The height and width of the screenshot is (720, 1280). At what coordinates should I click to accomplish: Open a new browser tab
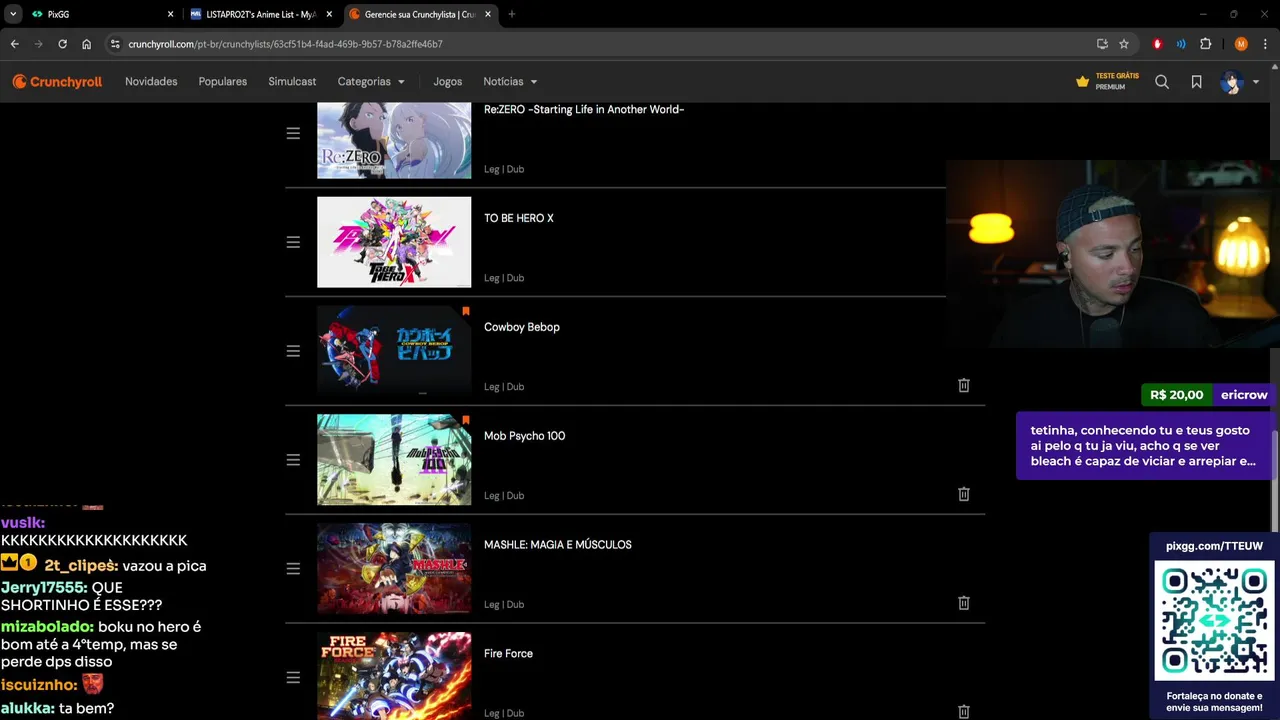pyautogui.click(x=512, y=14)
